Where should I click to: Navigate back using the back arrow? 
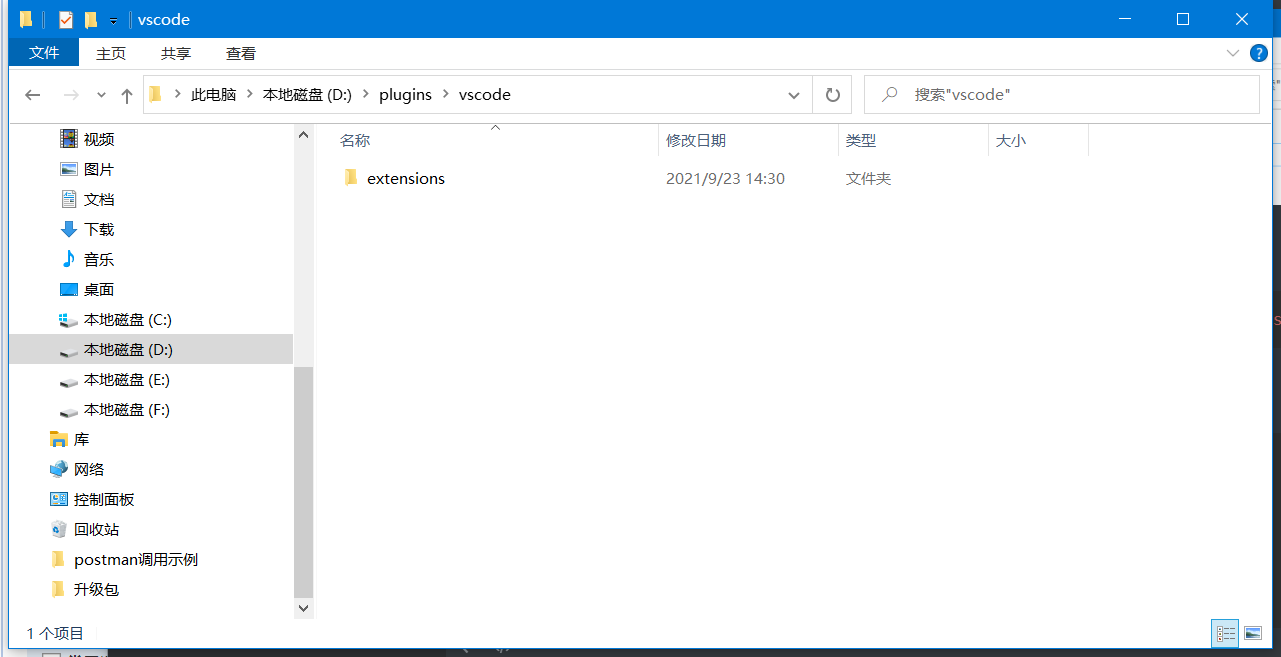click(x=32, y=94)
